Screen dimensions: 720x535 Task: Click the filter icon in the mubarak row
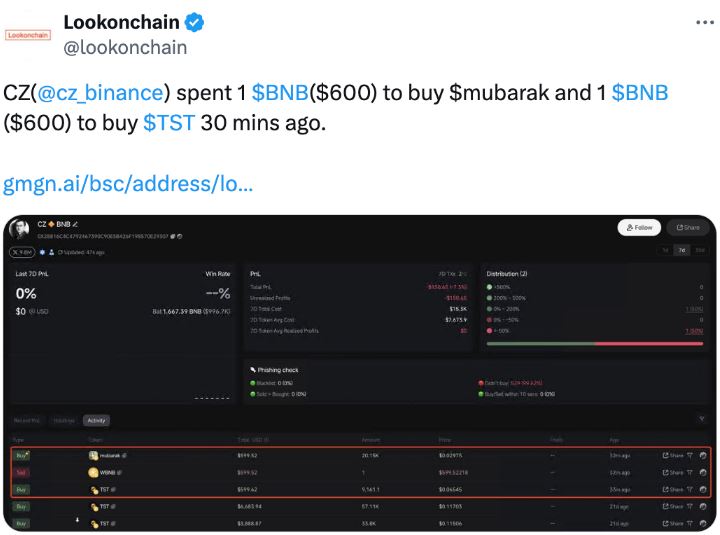690,455
